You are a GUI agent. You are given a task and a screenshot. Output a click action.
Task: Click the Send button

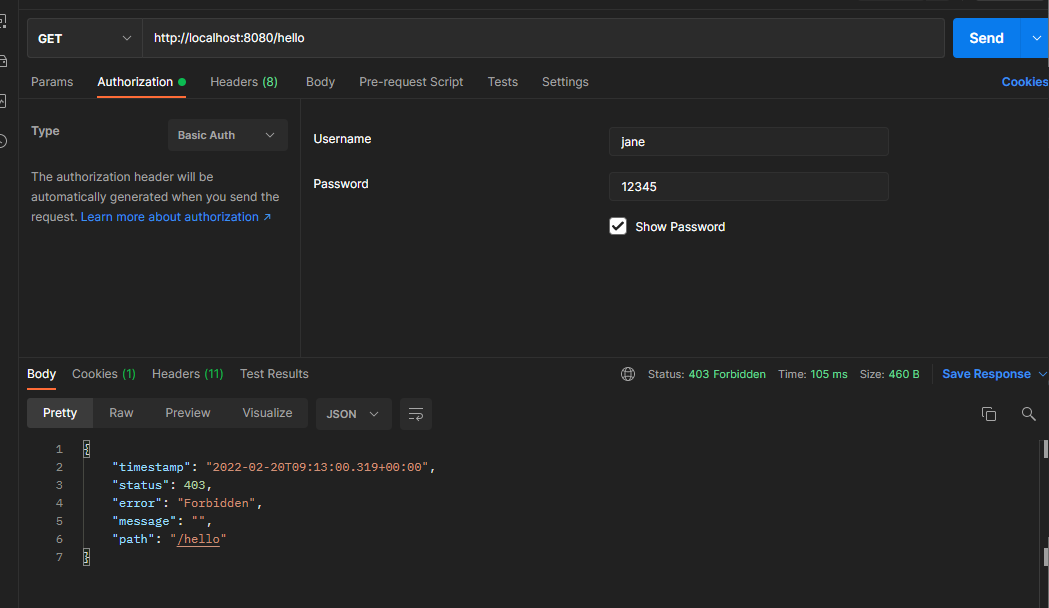[x=987, y=38]
